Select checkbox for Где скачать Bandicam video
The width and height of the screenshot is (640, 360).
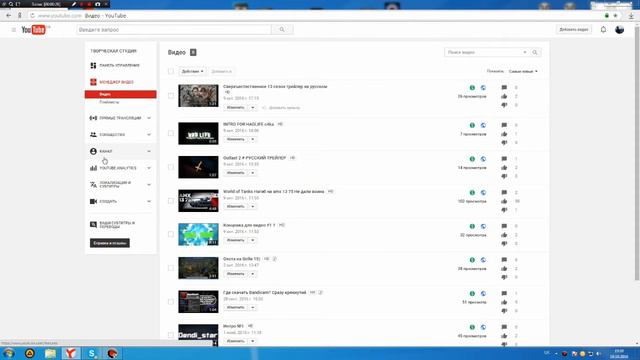[171, 302]
